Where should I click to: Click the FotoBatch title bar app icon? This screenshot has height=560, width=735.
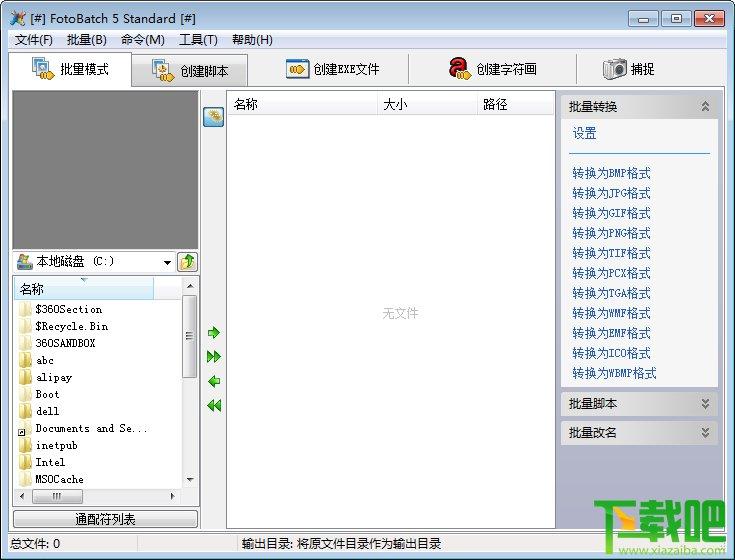18,18
